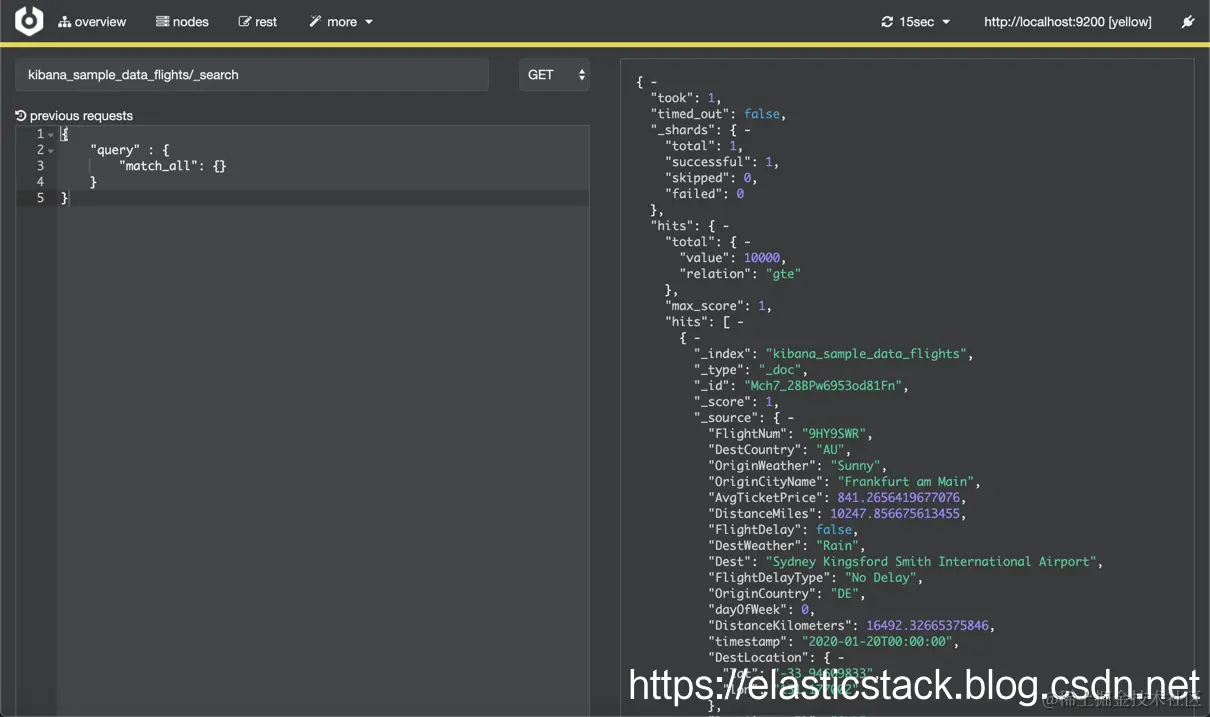Click the "match_all": {} line in editor

pyautogui.click(x=172, y=166)
